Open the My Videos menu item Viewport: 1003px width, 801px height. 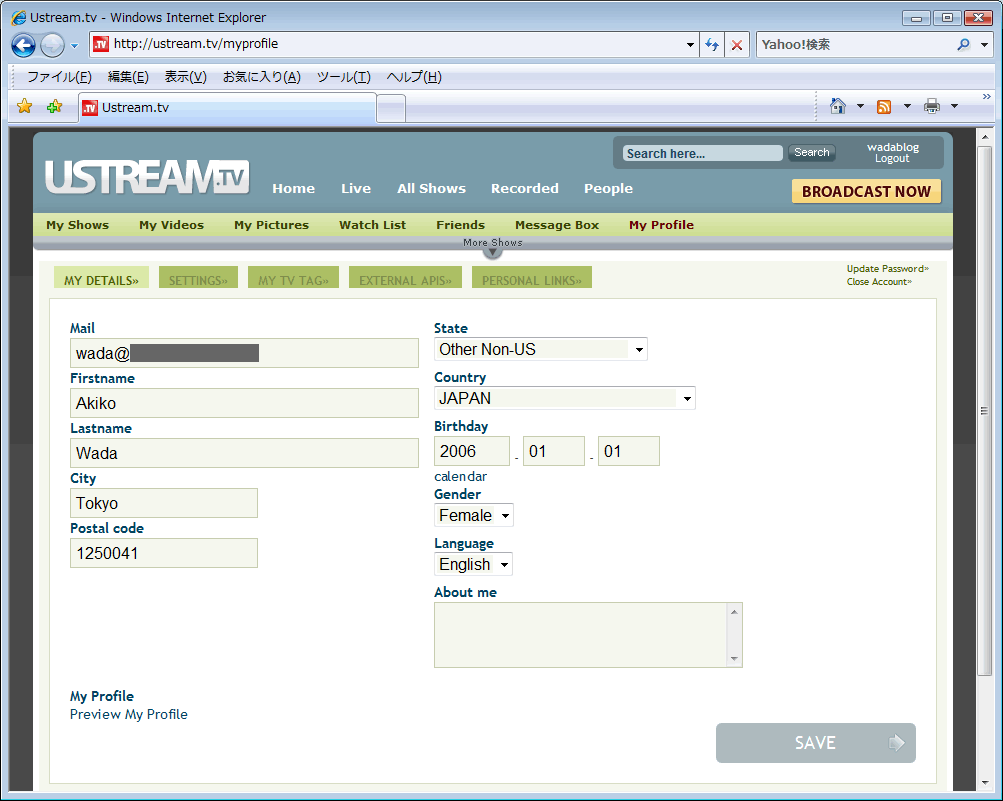click(x=171, y=225)
